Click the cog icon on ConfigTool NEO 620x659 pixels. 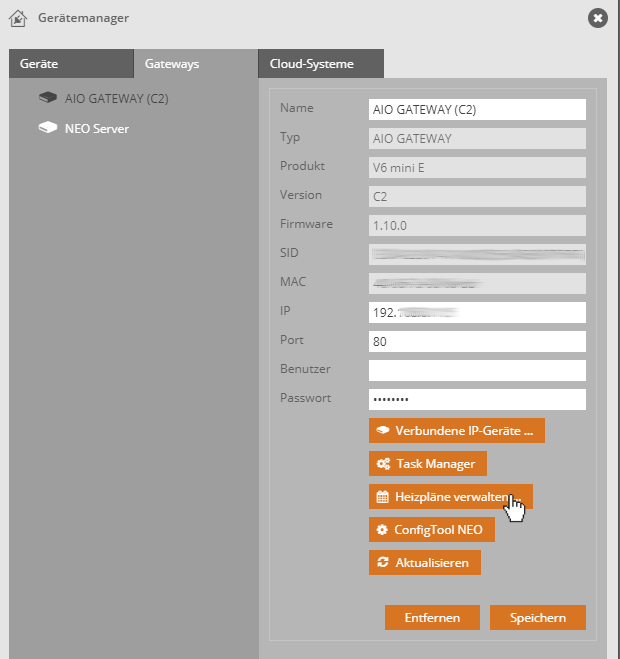click(382, 530)
